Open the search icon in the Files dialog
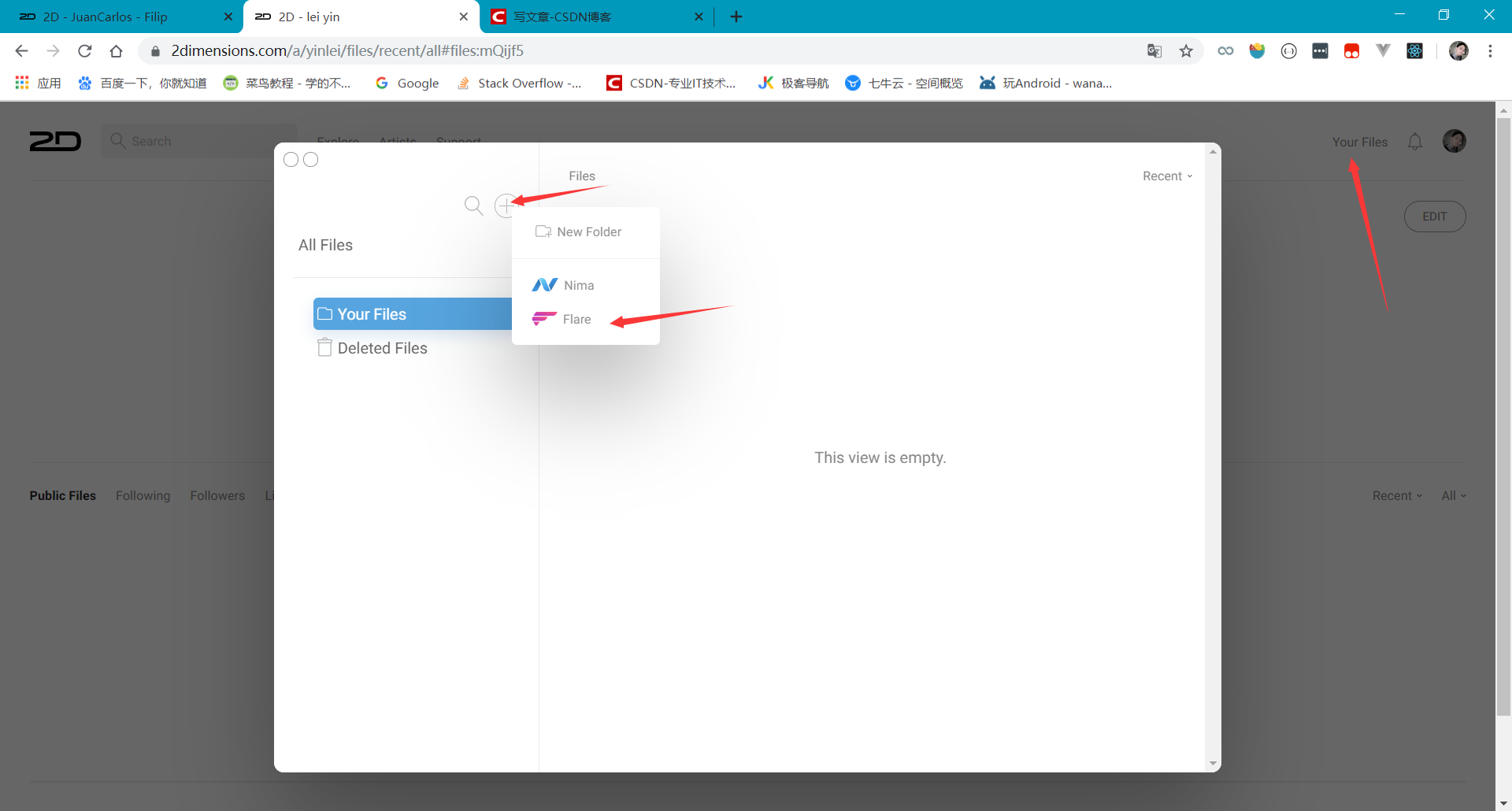Screen dimensions: 1512x811 473,206
